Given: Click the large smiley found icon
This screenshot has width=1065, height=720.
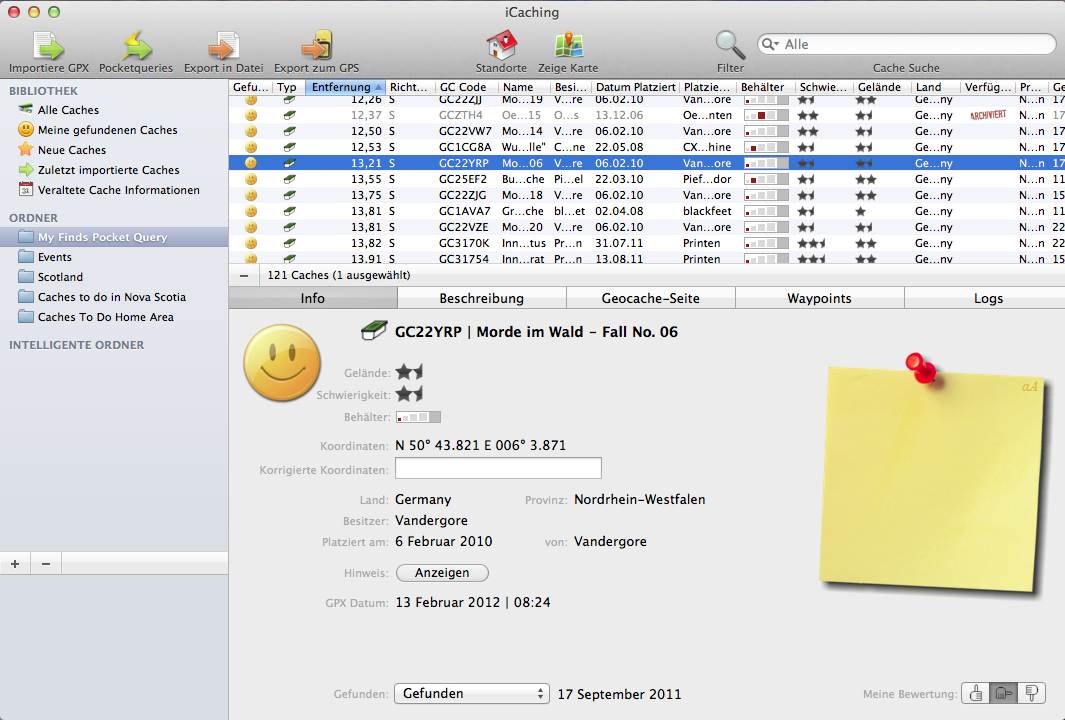Looking at the screenshot, I should [x=282, y=362].
